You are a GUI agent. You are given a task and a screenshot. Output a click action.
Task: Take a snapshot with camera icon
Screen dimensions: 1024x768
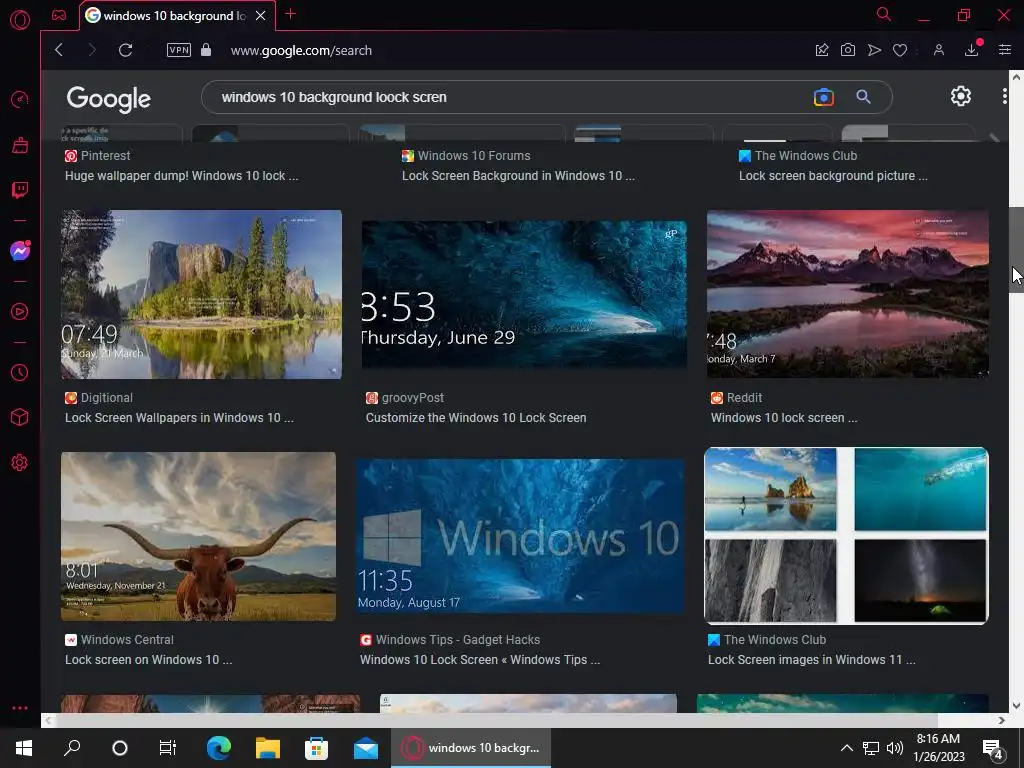click(848, 50)
